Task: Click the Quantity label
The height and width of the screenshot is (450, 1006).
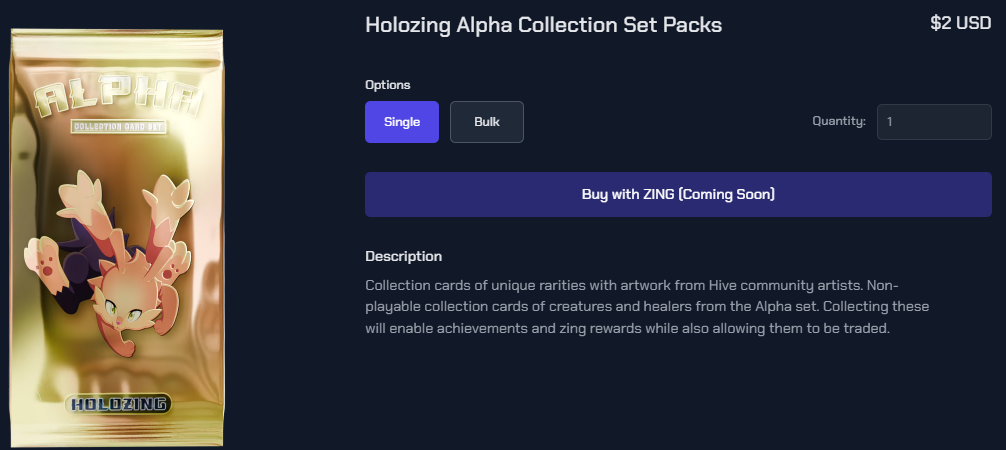Action: pyautogui.click(x=838, y=122)
